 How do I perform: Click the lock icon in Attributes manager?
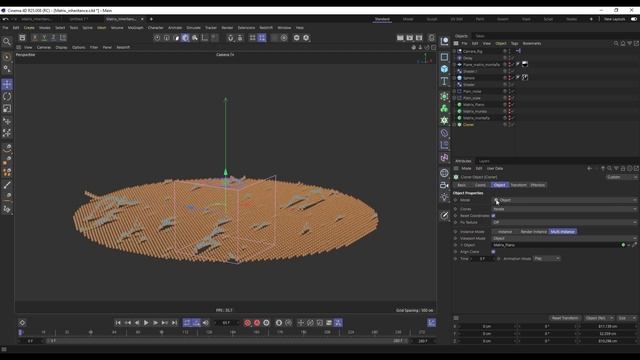(x=623, y=169)
